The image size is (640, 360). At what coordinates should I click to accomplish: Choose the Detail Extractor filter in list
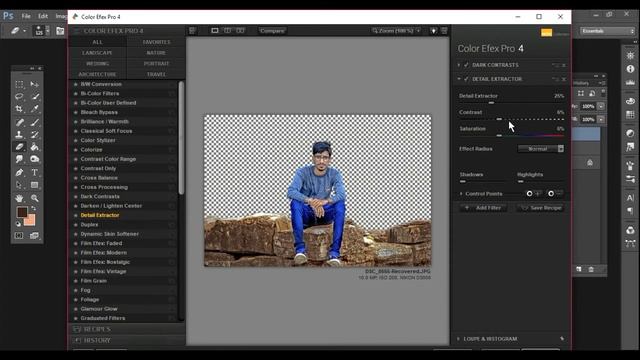point(100,215)
